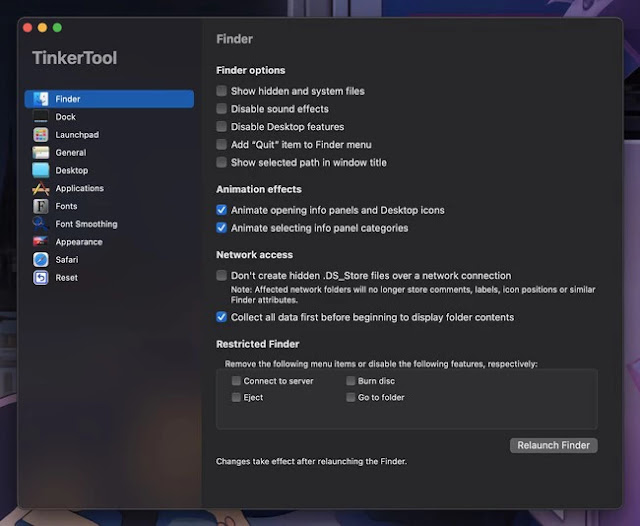Screen dimensions: 640x526
Task: Click the Finder icon in sidebar
Action: click(x=41, y=99)
